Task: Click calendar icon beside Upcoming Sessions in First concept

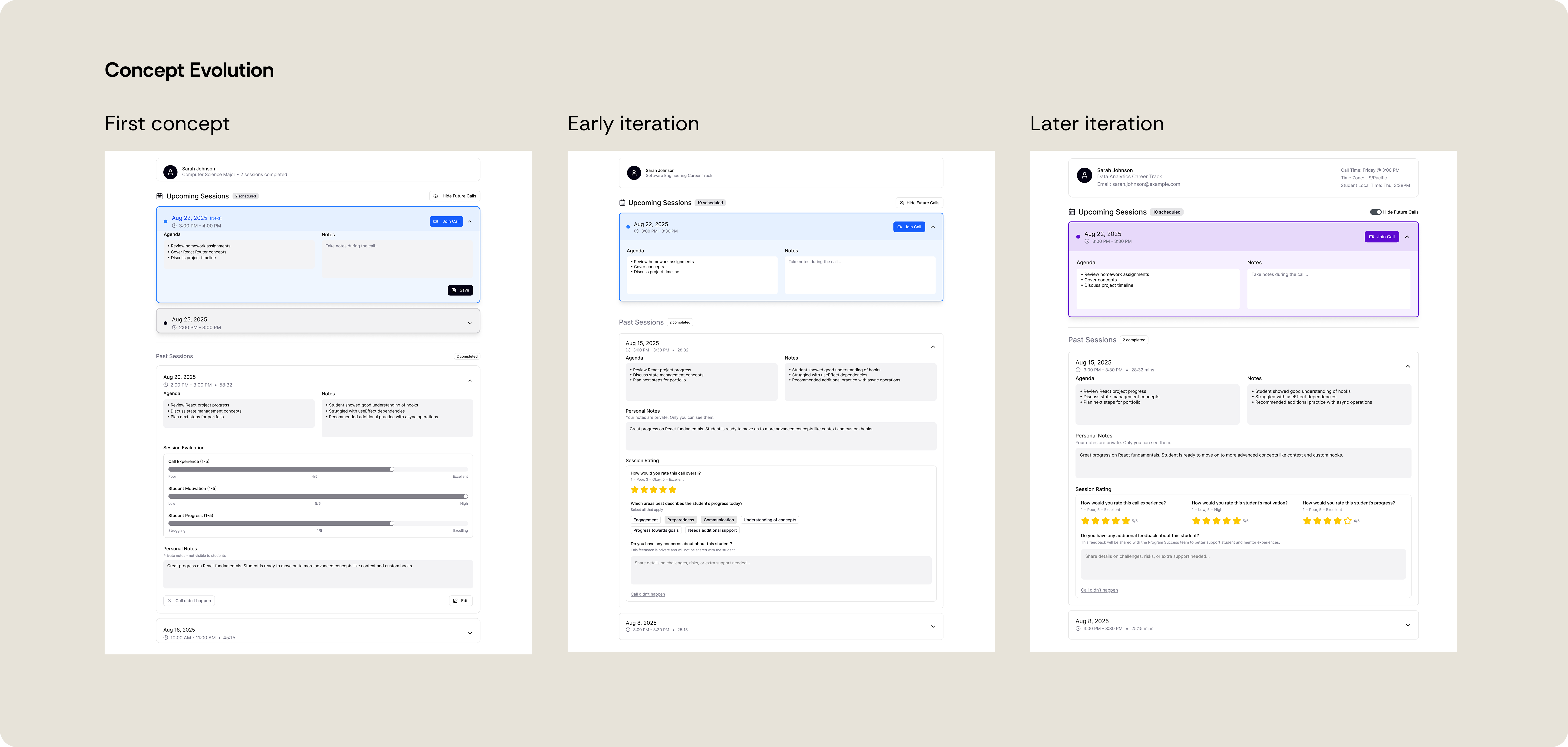Action: [159, 196]
